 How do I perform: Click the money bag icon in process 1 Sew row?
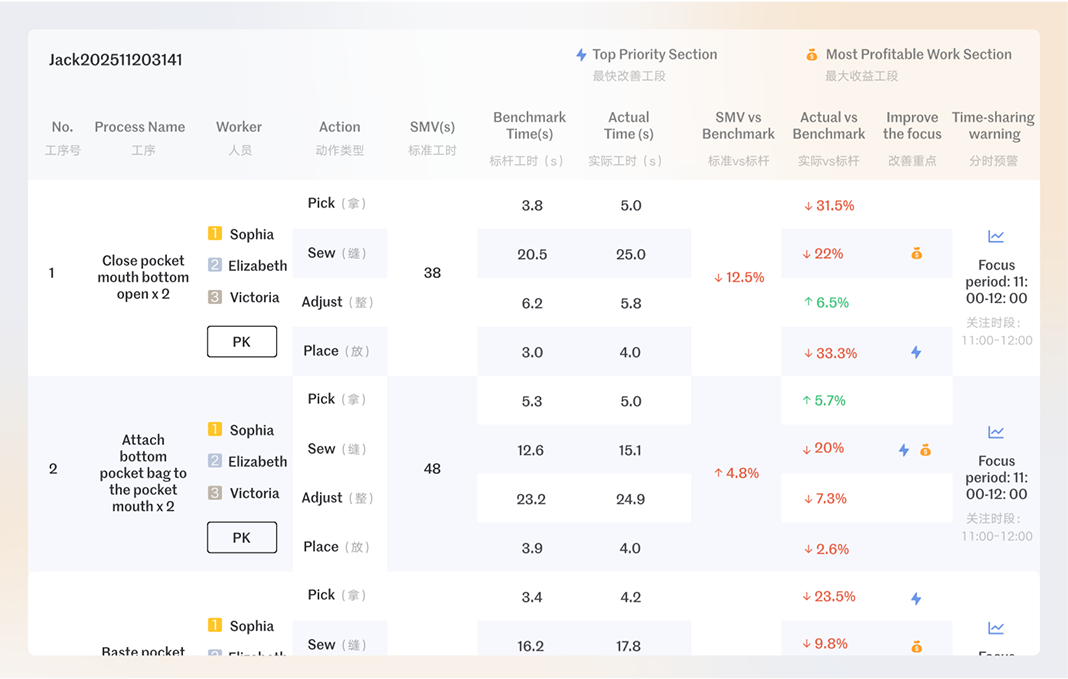pyautogui.click(x=916, y=254)
